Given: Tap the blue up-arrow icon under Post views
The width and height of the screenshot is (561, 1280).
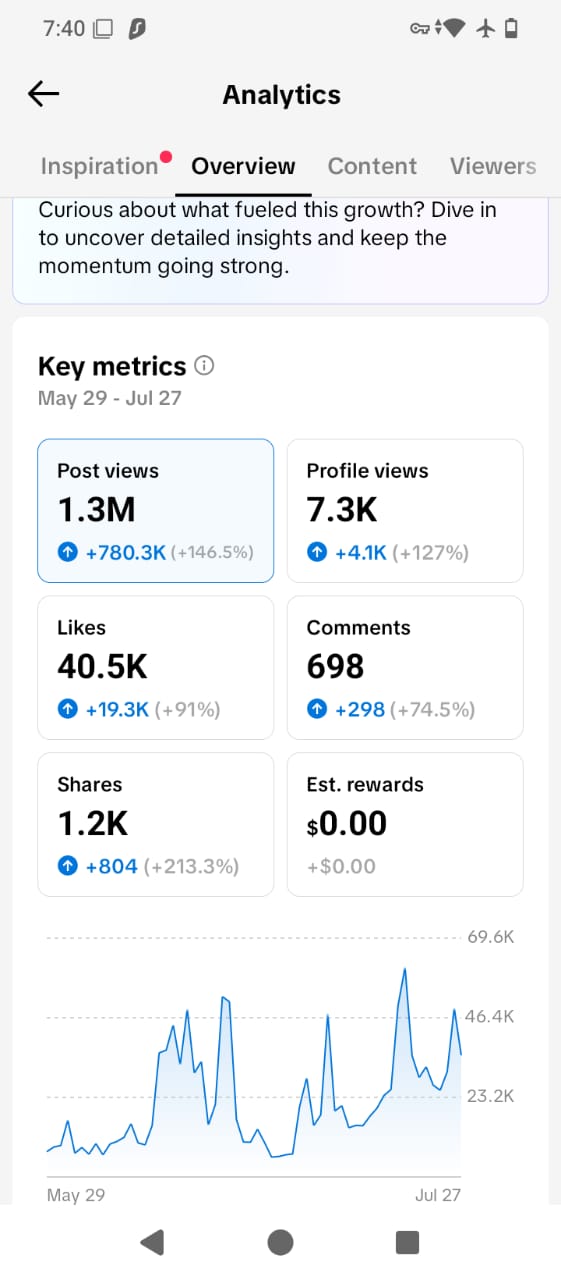Looking at the screenshot, I should click(67, 552).
